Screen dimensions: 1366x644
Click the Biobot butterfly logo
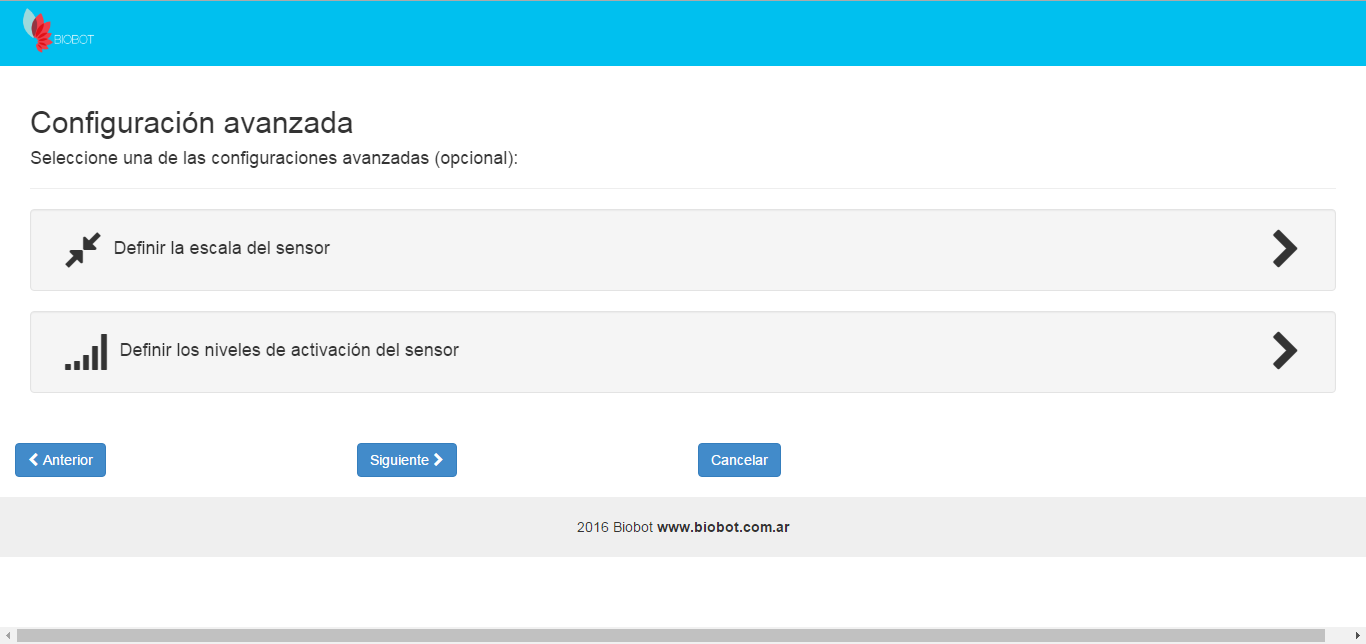(x=38, y=31)
